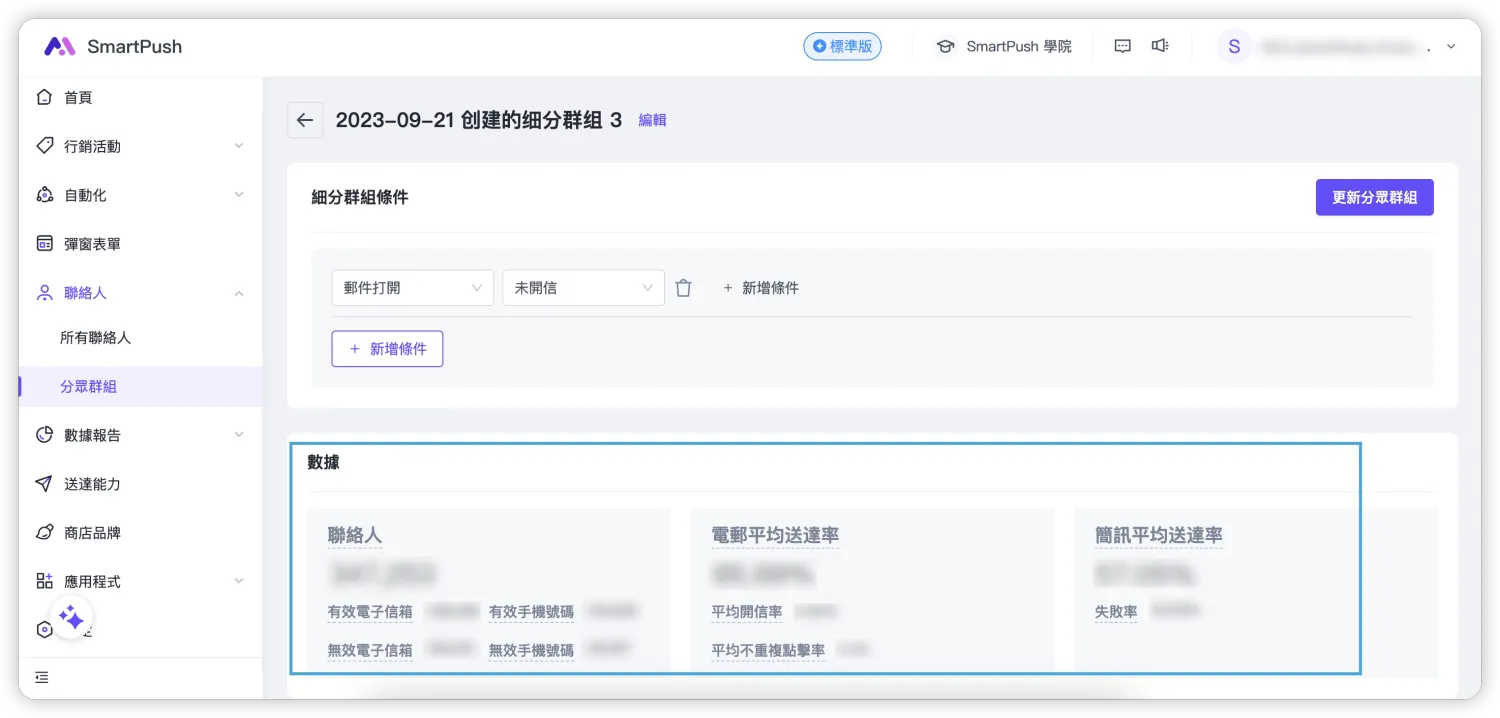1500x718 pixels.
Task: Click the back arrow button
Action: (305, 120)
